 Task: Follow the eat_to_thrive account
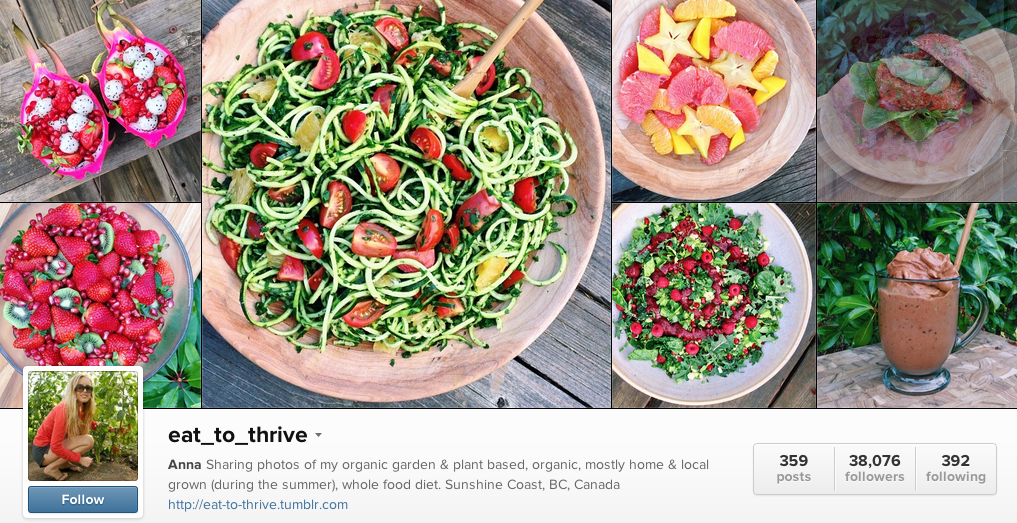(83, 500)
